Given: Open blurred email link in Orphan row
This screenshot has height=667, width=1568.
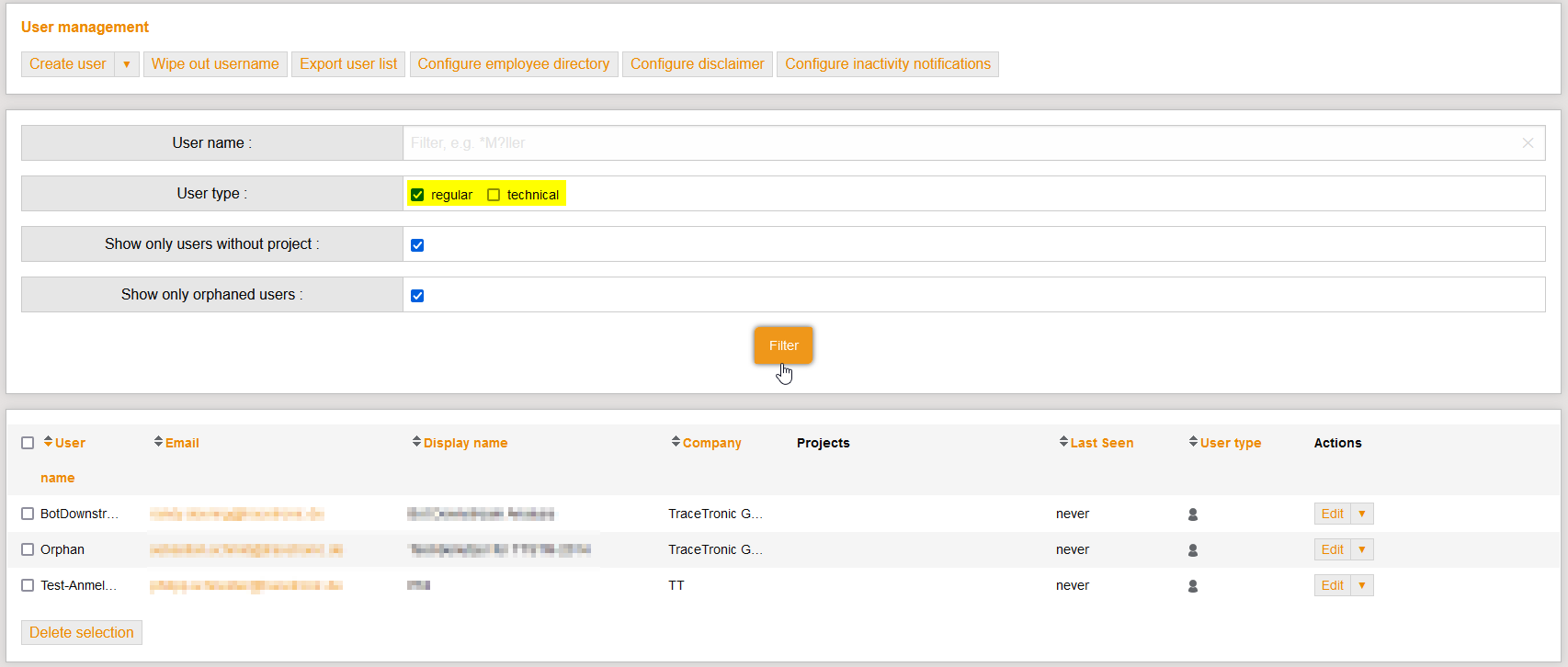Looking at the screenshot, I should (x=246, y=549).
